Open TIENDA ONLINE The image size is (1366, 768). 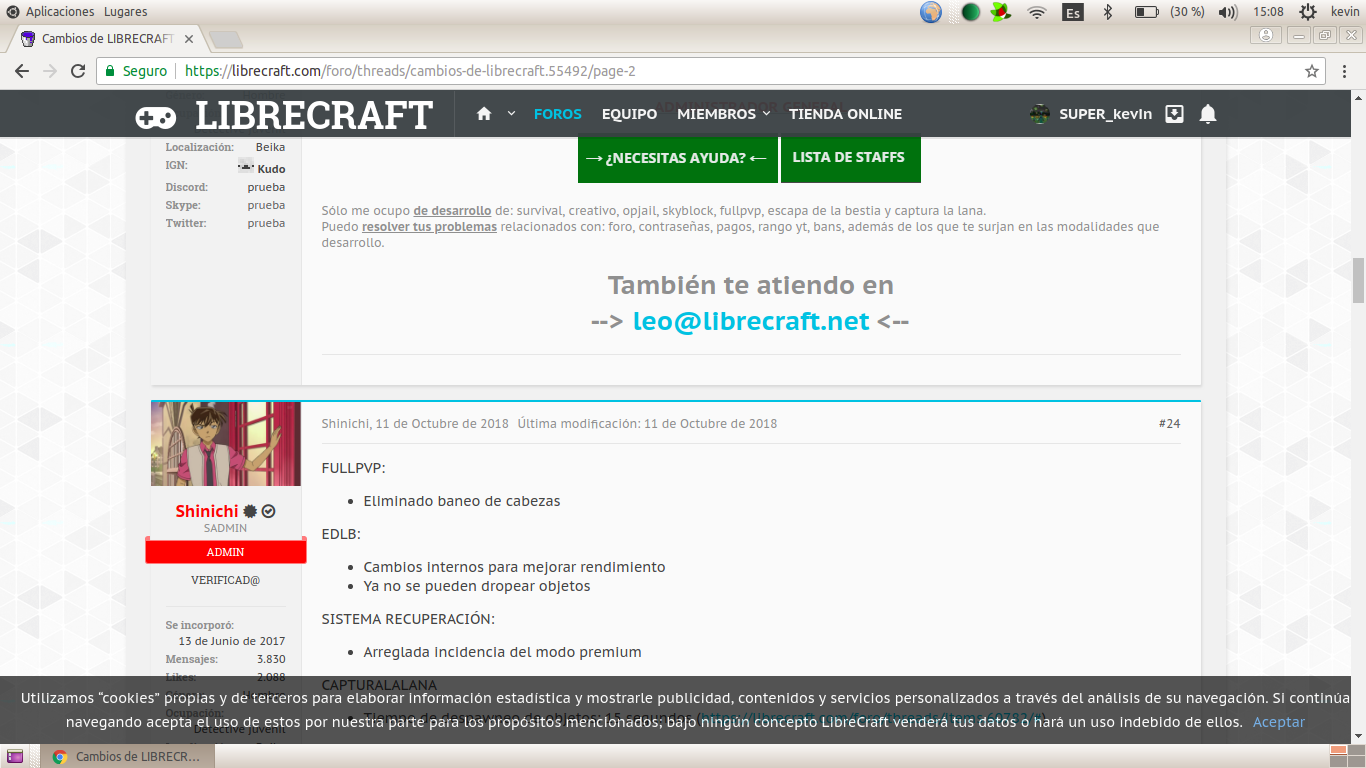[x=846, y=114]
